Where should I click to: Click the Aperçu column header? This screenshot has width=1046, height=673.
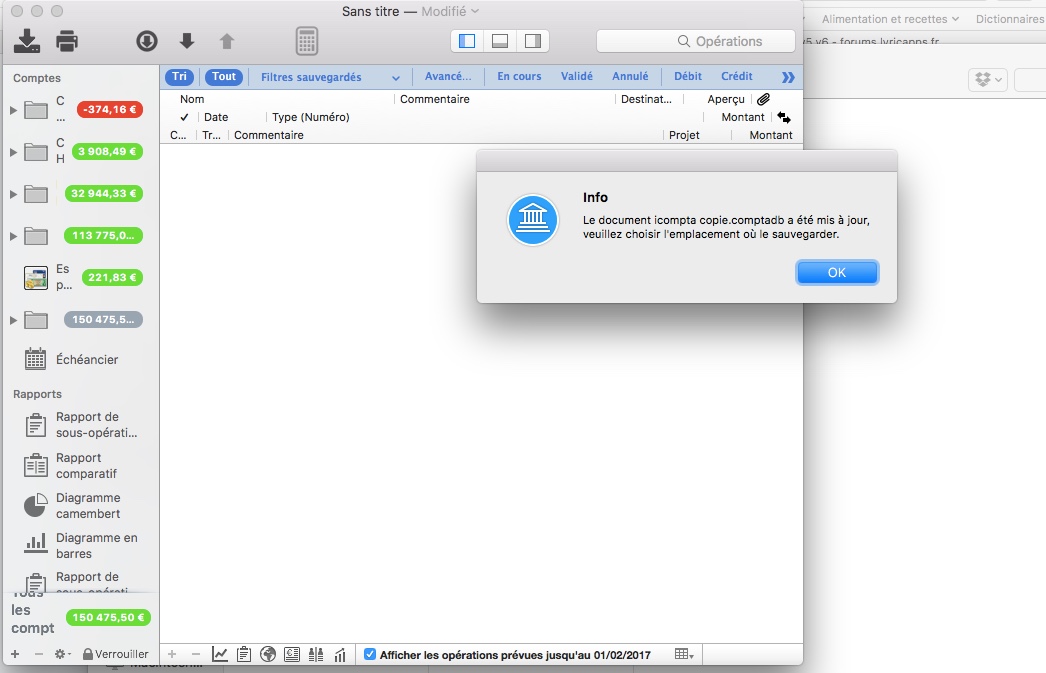(x=726, y=99)
